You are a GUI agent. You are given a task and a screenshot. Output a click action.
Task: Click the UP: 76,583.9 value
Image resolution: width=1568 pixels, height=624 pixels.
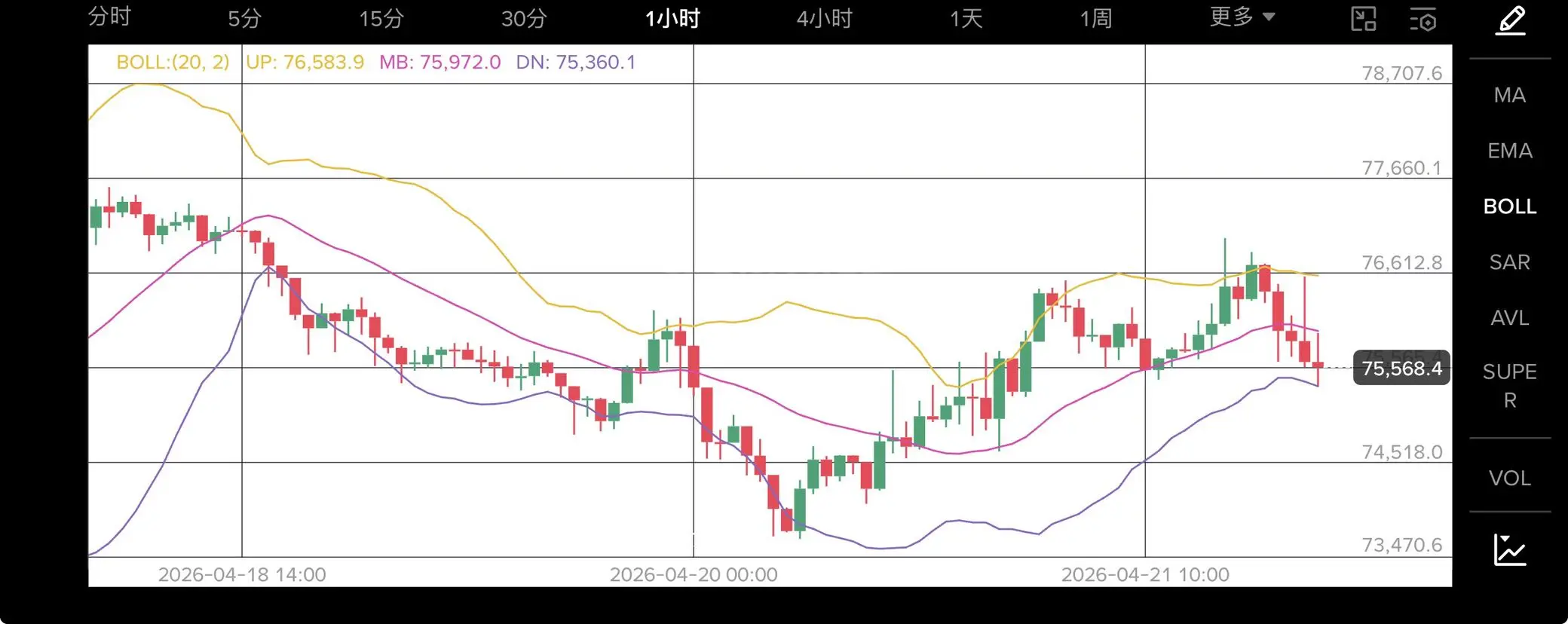305,62
